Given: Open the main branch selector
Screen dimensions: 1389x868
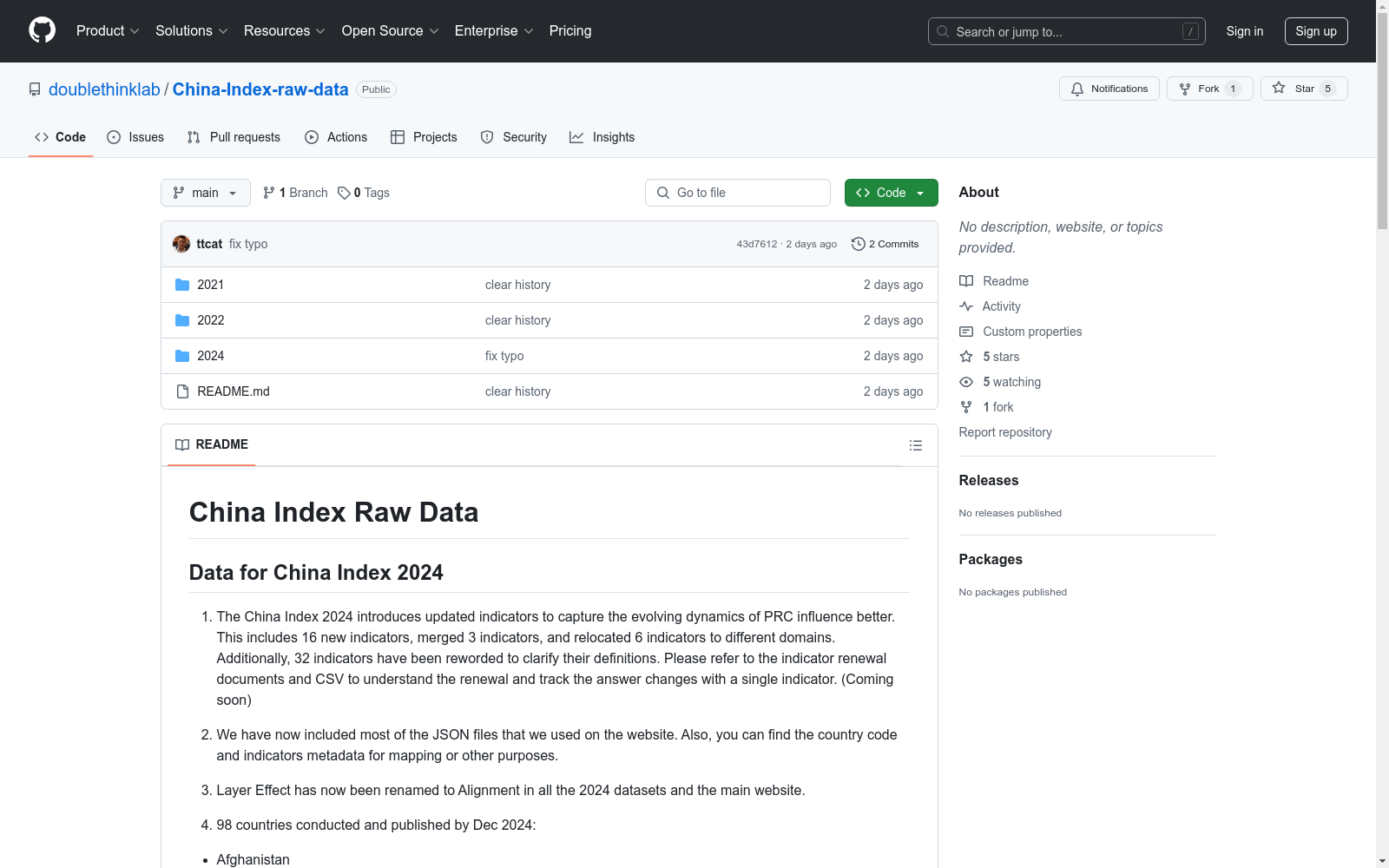Looking at the screenshot, I should pos(206,193).
